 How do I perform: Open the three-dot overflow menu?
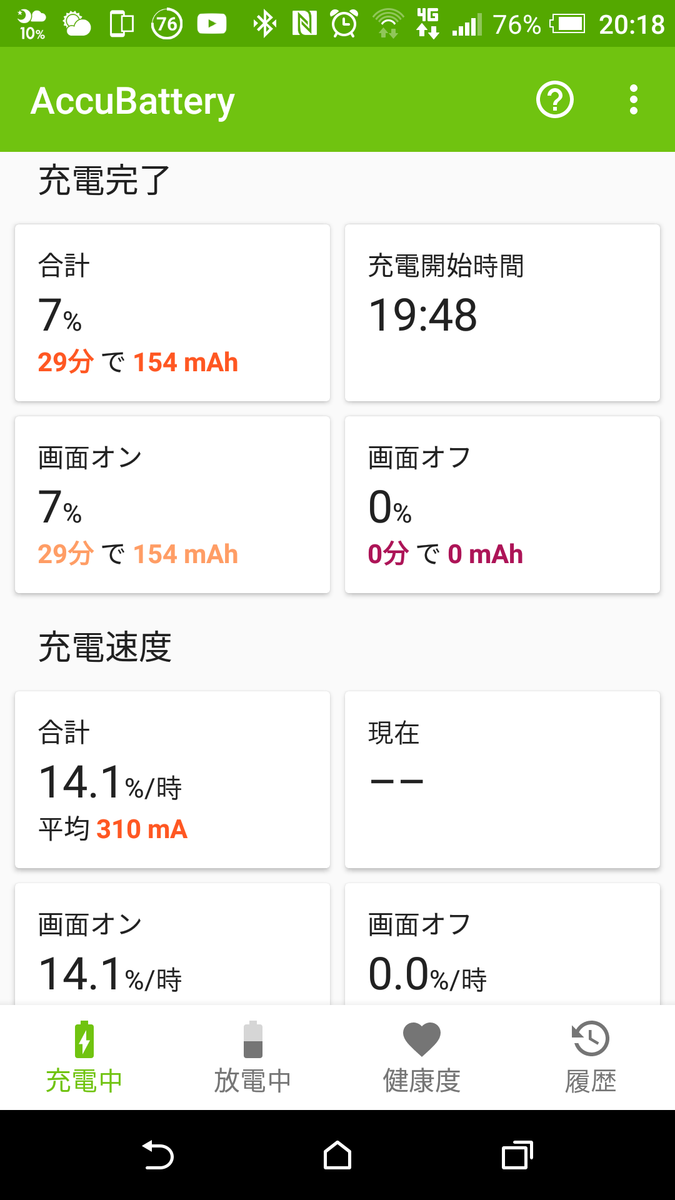(x=633, y=100)
